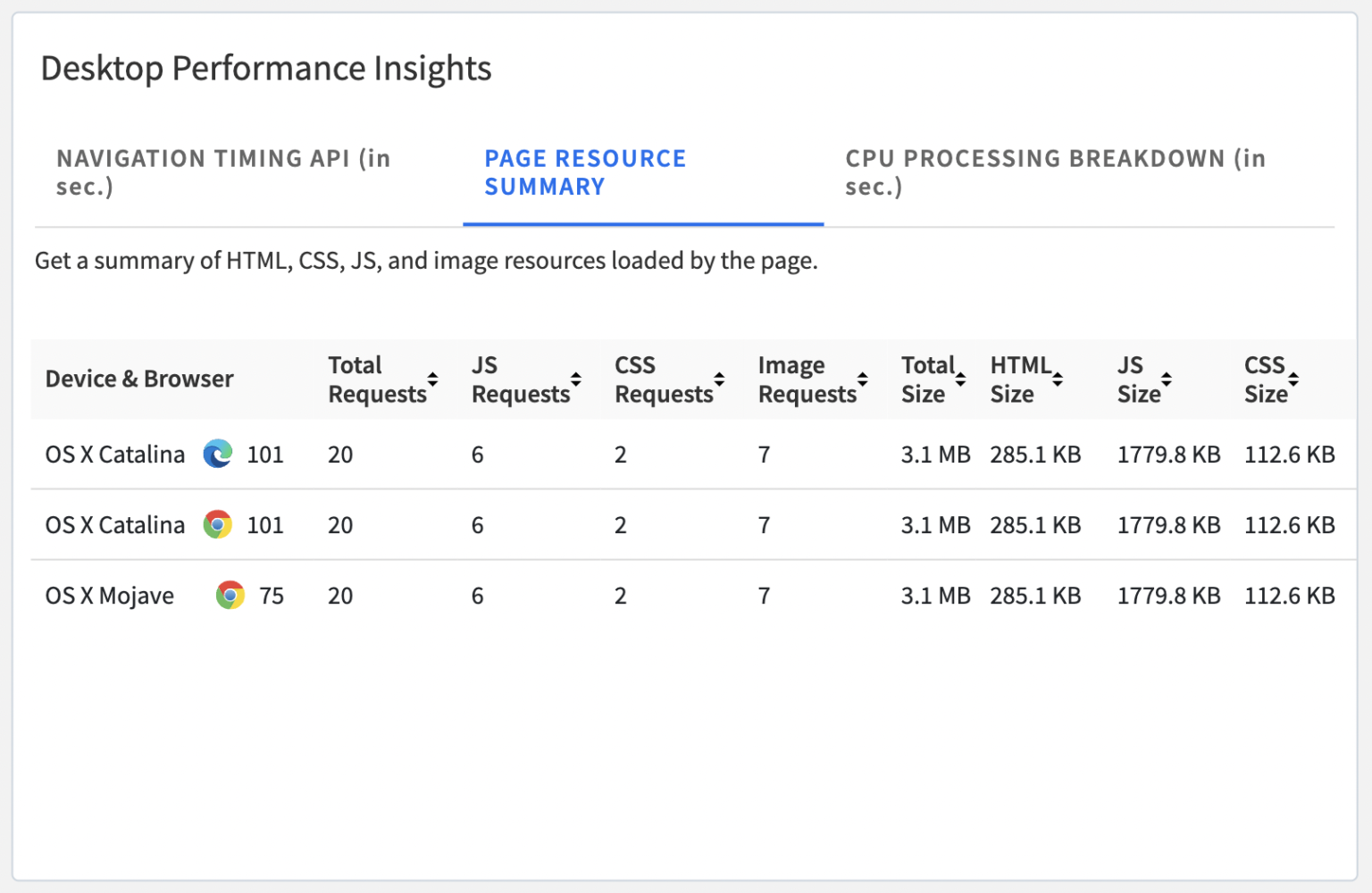Screen dimensions: 1372x893
Task: Click the Desktop Performance Insights heading
Action: pos(266,69)
